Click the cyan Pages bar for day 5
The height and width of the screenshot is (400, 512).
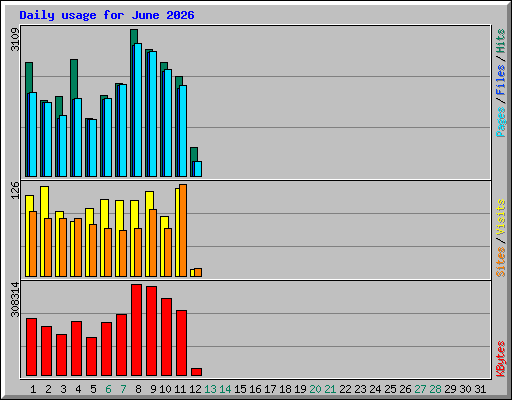[x=93, y=148]
